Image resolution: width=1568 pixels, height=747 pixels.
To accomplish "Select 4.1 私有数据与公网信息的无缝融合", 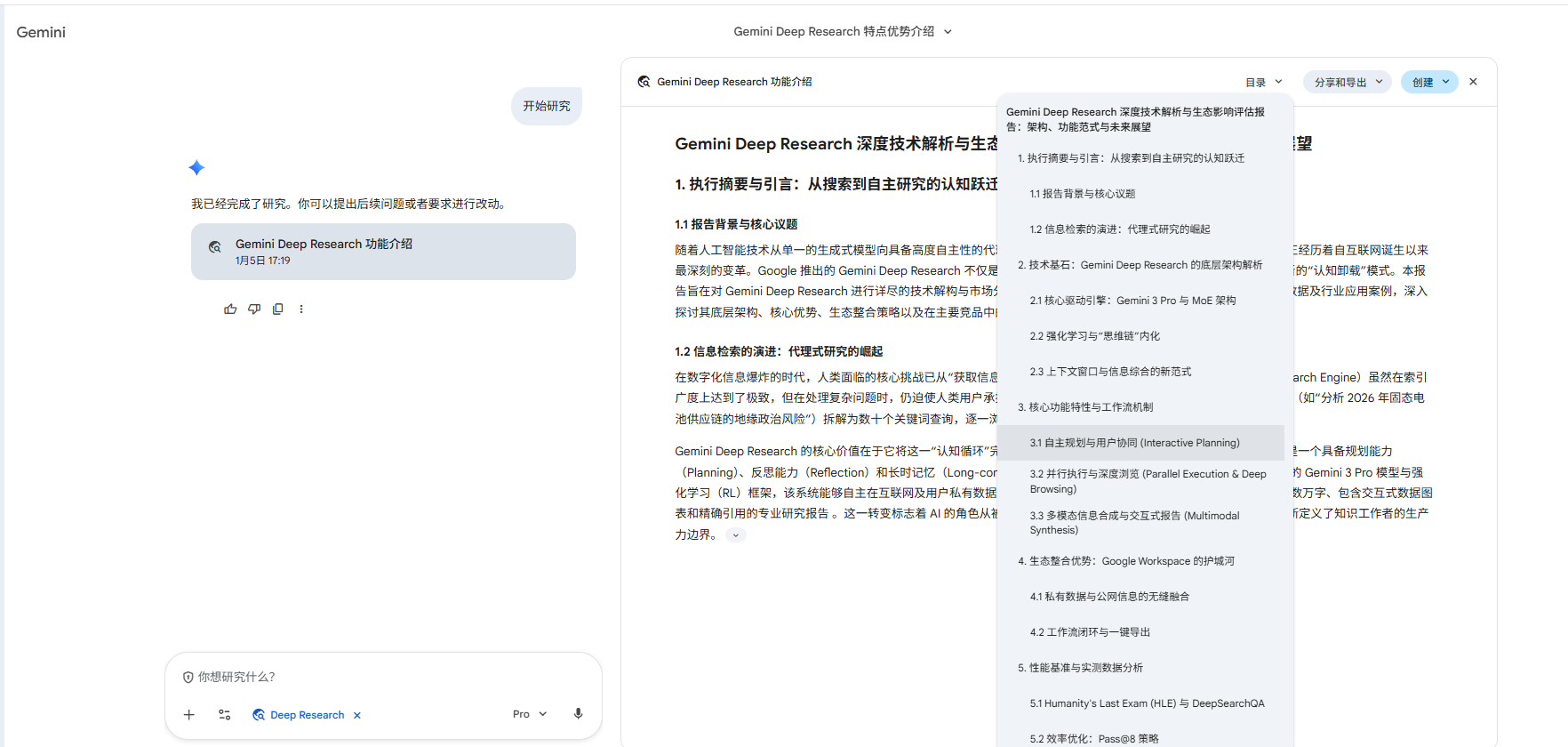I will pyautogui.click(x=1140, y=597).
